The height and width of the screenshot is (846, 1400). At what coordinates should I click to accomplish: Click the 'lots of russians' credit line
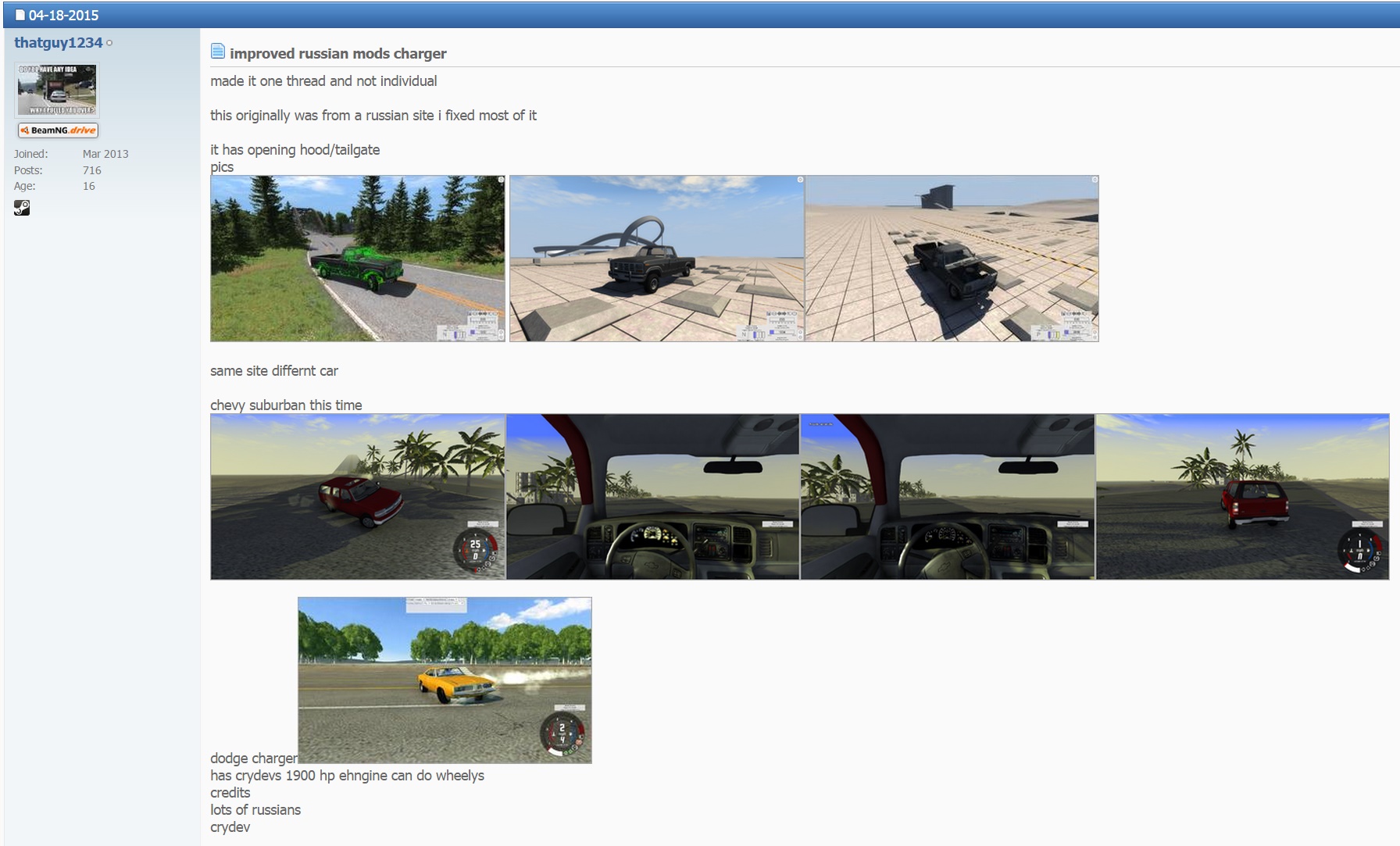pyautogui.click(x=255, y=810)
